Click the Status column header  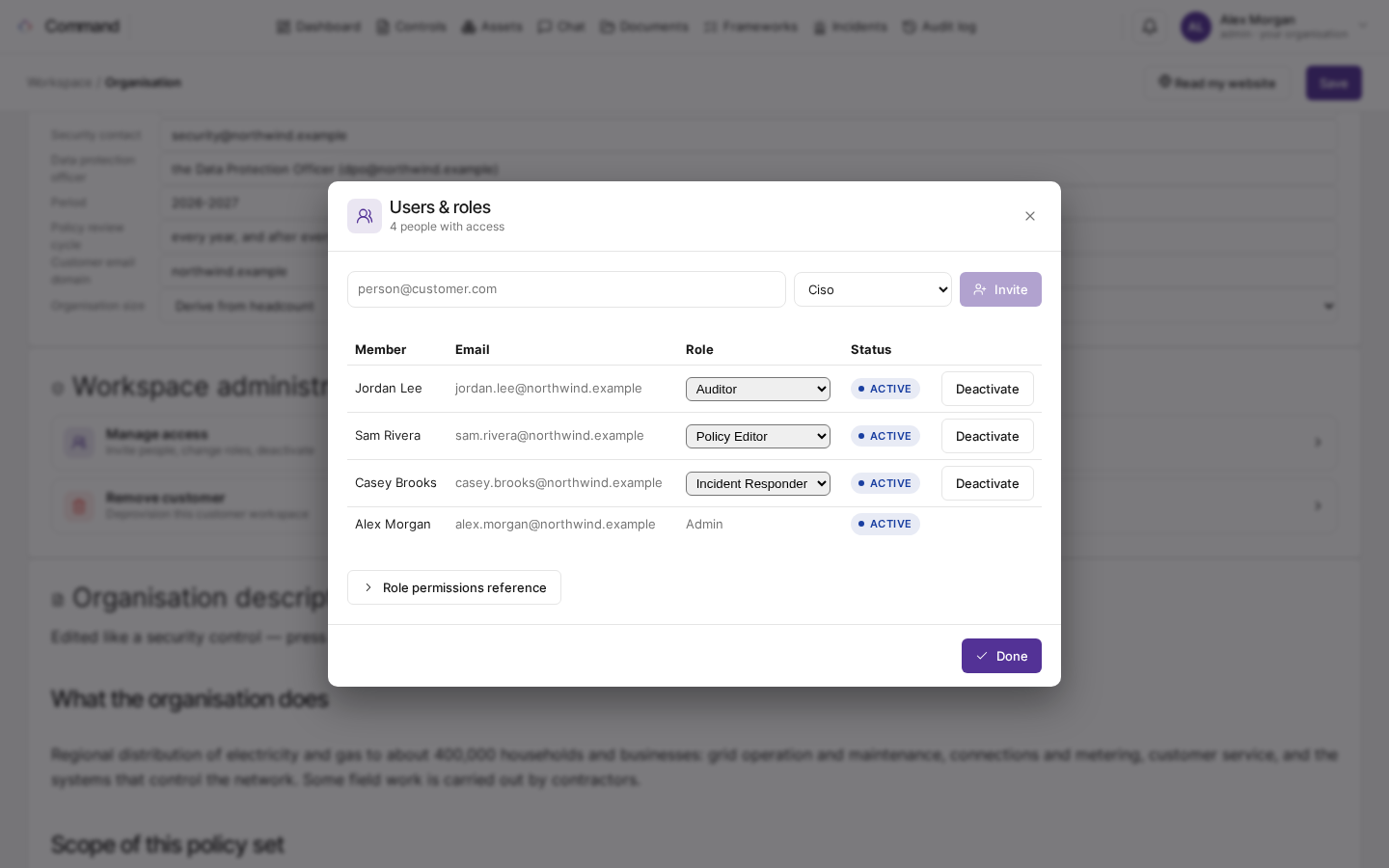pyautogui.click(x=871, y=349)
